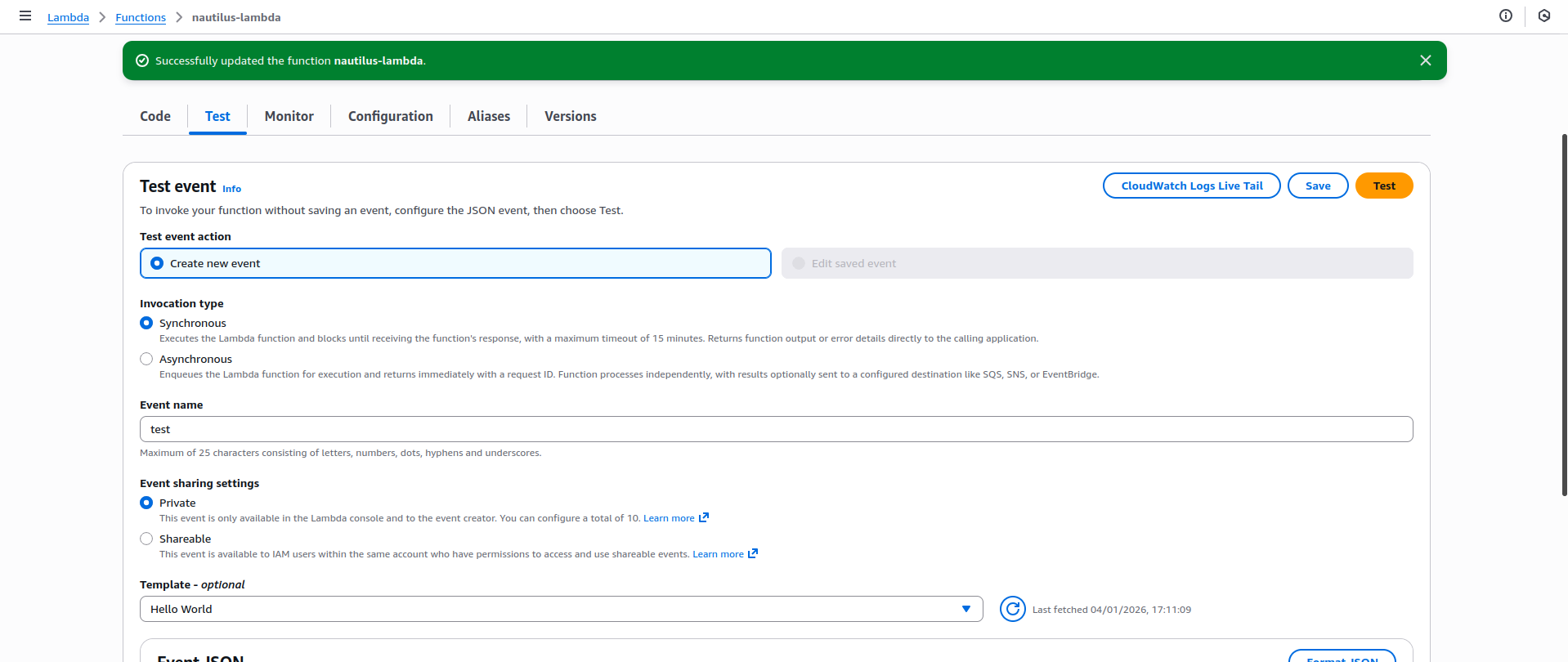Select Create new event option

pos(455,263)
